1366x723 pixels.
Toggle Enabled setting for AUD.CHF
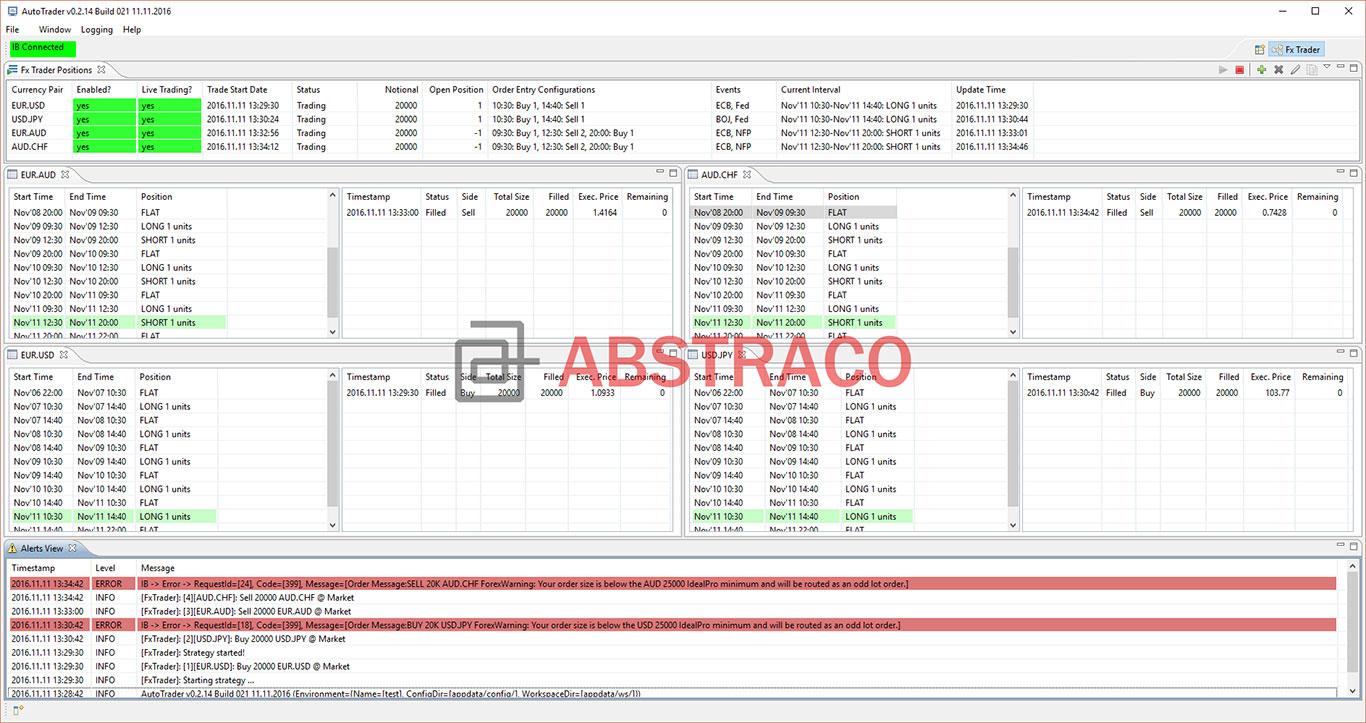(104, 146)
